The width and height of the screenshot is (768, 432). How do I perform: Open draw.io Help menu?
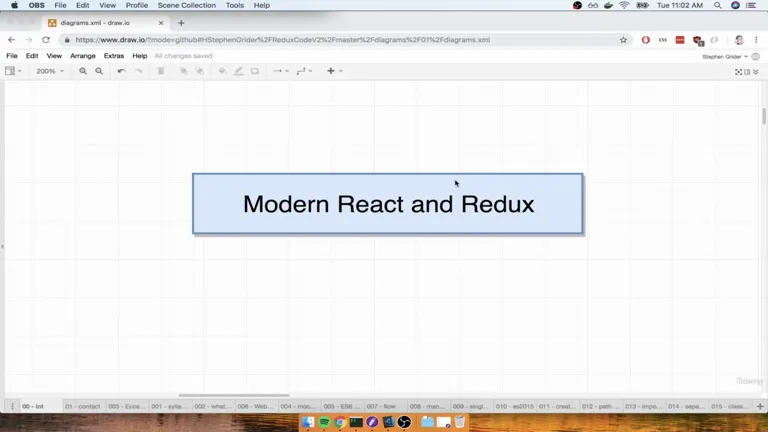click(x=140, y=56)
